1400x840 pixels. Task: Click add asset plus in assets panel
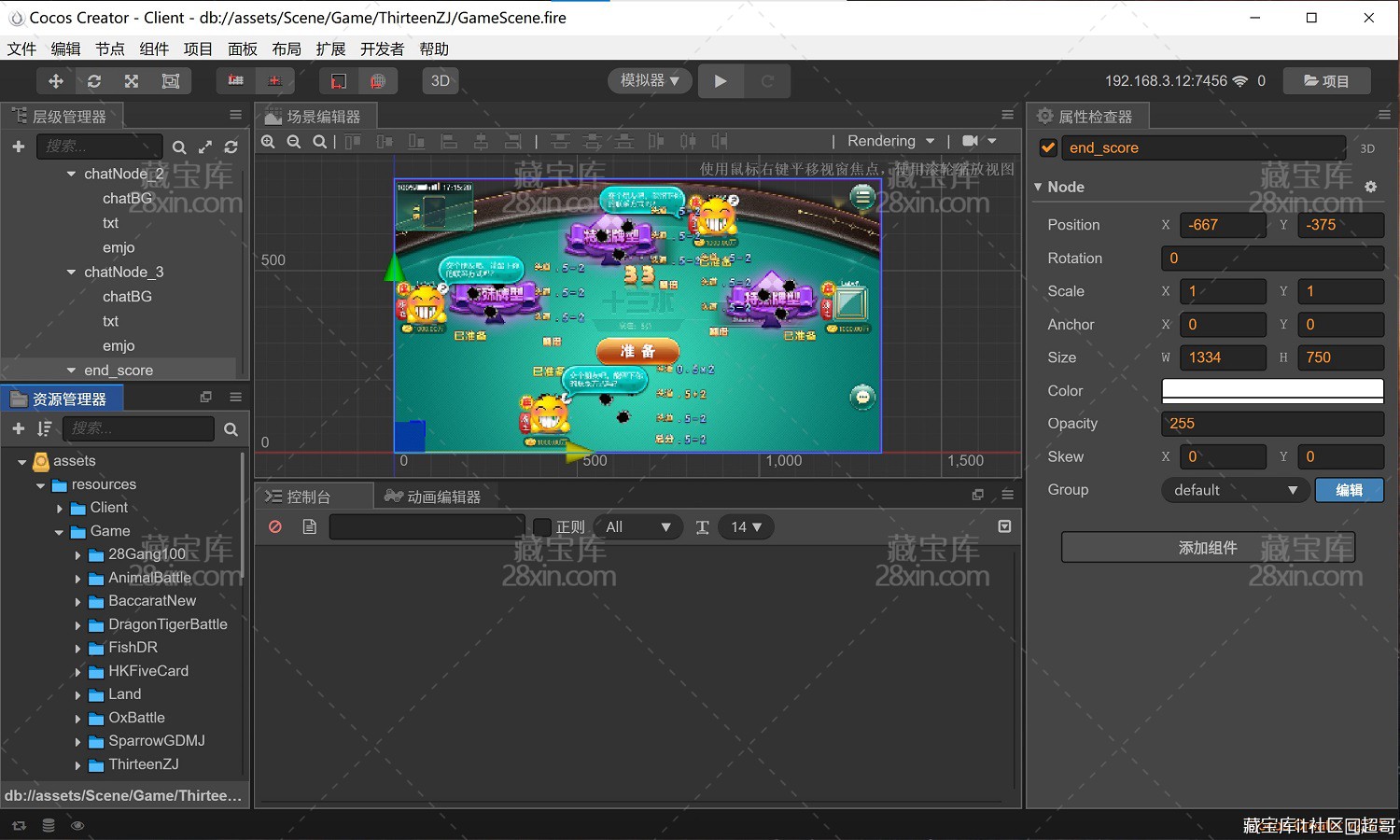[18, 428]
